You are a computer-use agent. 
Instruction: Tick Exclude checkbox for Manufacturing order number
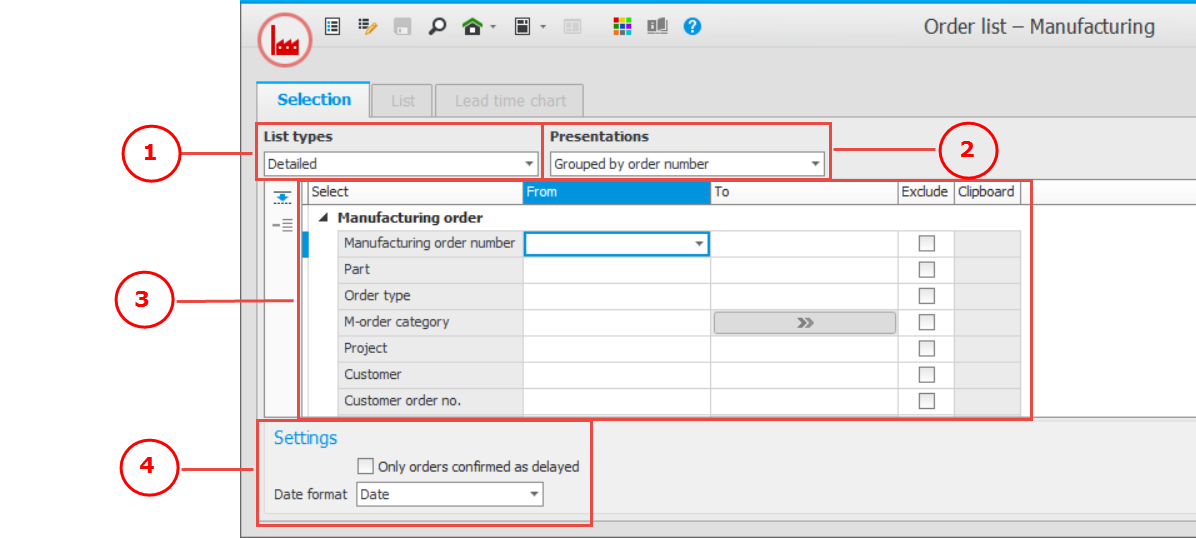pyautogui.click(x=927, y=243)
